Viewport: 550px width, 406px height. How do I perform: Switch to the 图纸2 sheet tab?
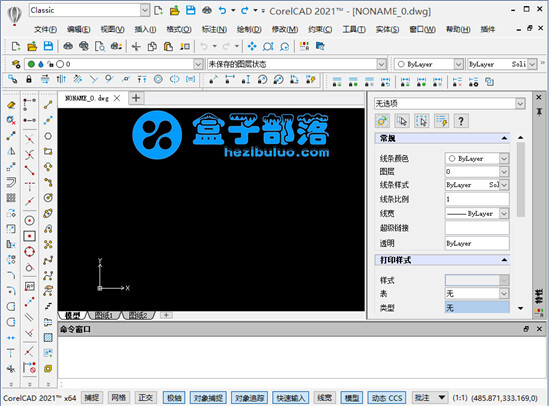click(x=138, y=315)
